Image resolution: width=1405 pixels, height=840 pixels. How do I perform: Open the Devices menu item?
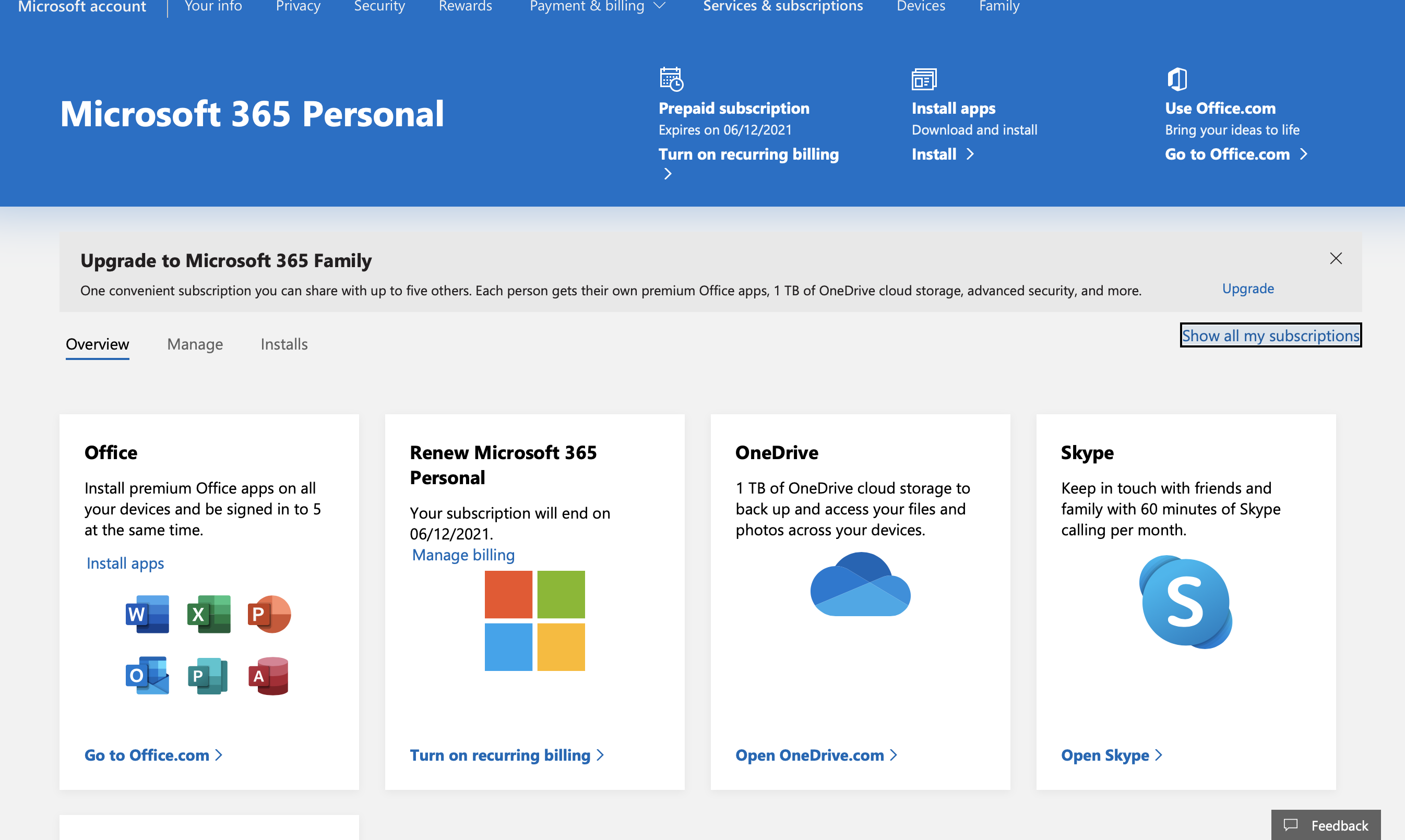click(921, 6)
